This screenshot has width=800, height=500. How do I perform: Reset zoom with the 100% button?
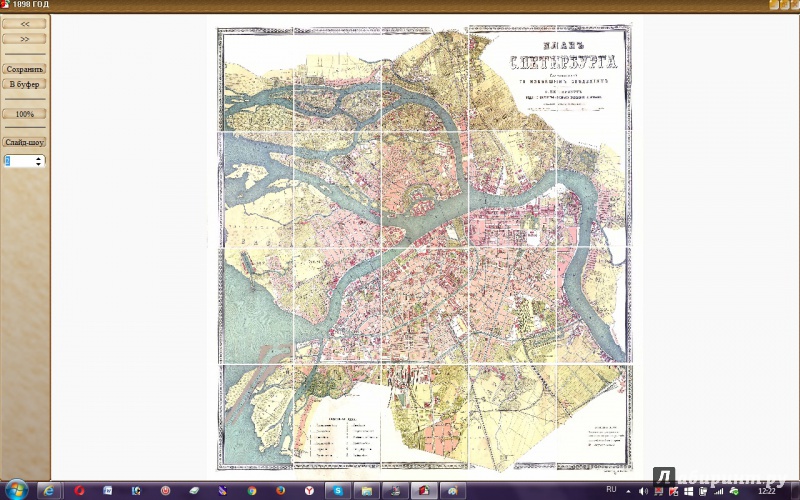pos(24,114)
